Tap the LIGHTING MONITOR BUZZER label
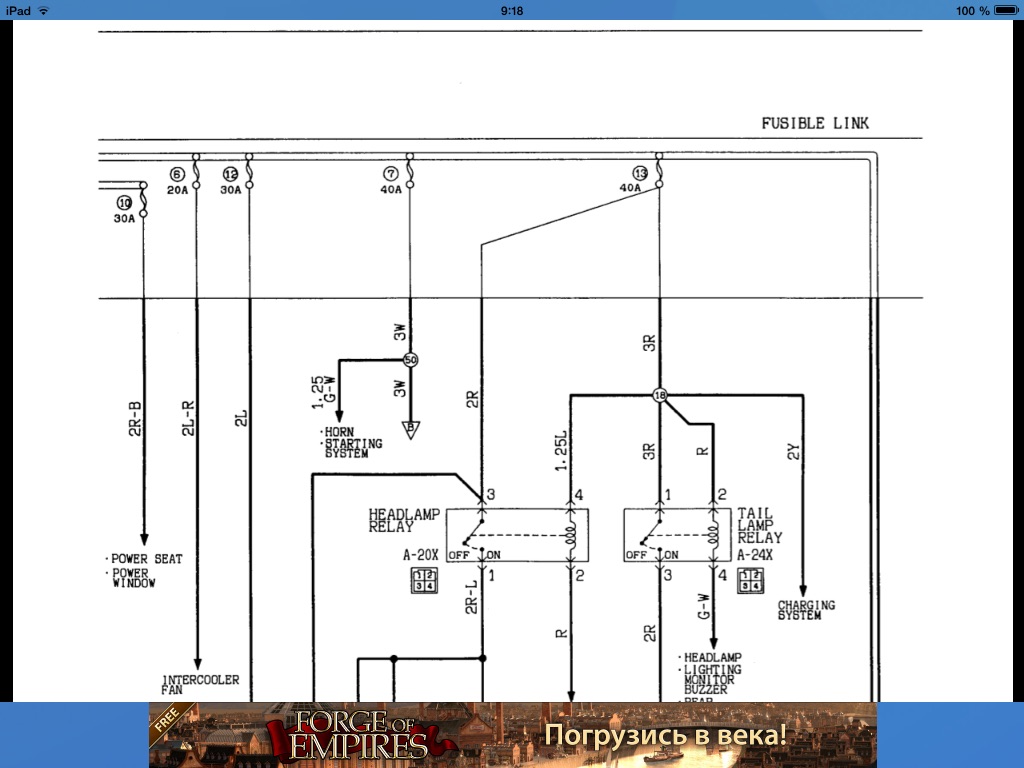Screen dimensions: 1024x768 click(712, 680)
